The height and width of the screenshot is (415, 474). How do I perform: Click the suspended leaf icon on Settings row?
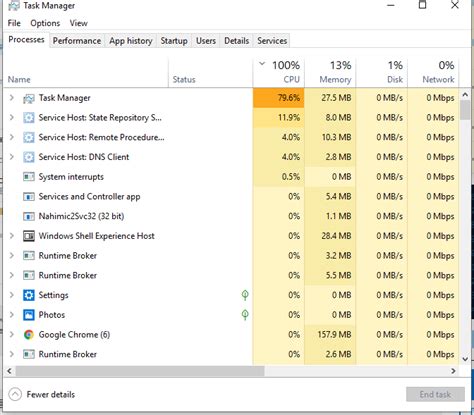coord(245,295)
